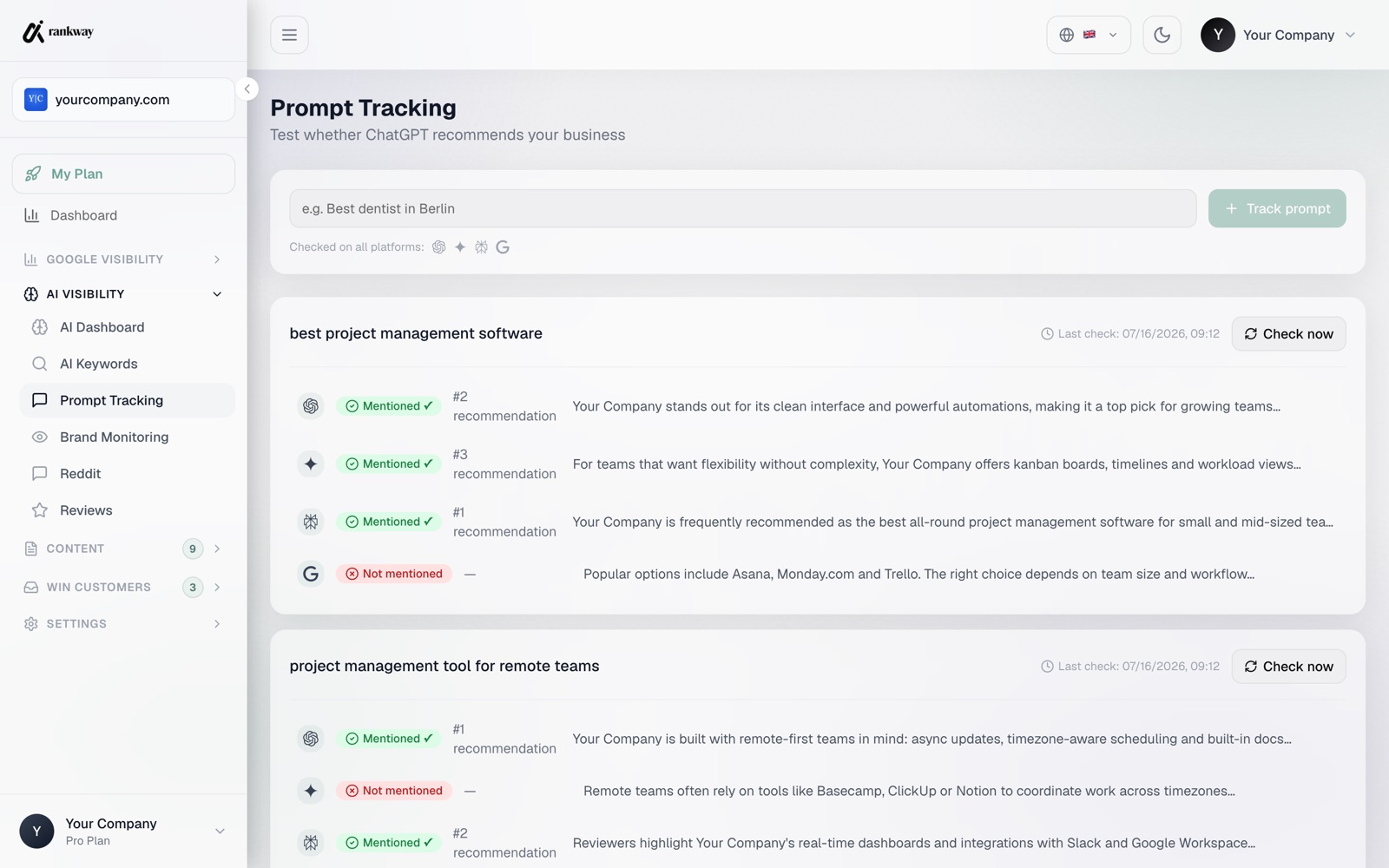Expand the Content section
The width and height of the screenshot is (1389, 868).
point(123,549)
